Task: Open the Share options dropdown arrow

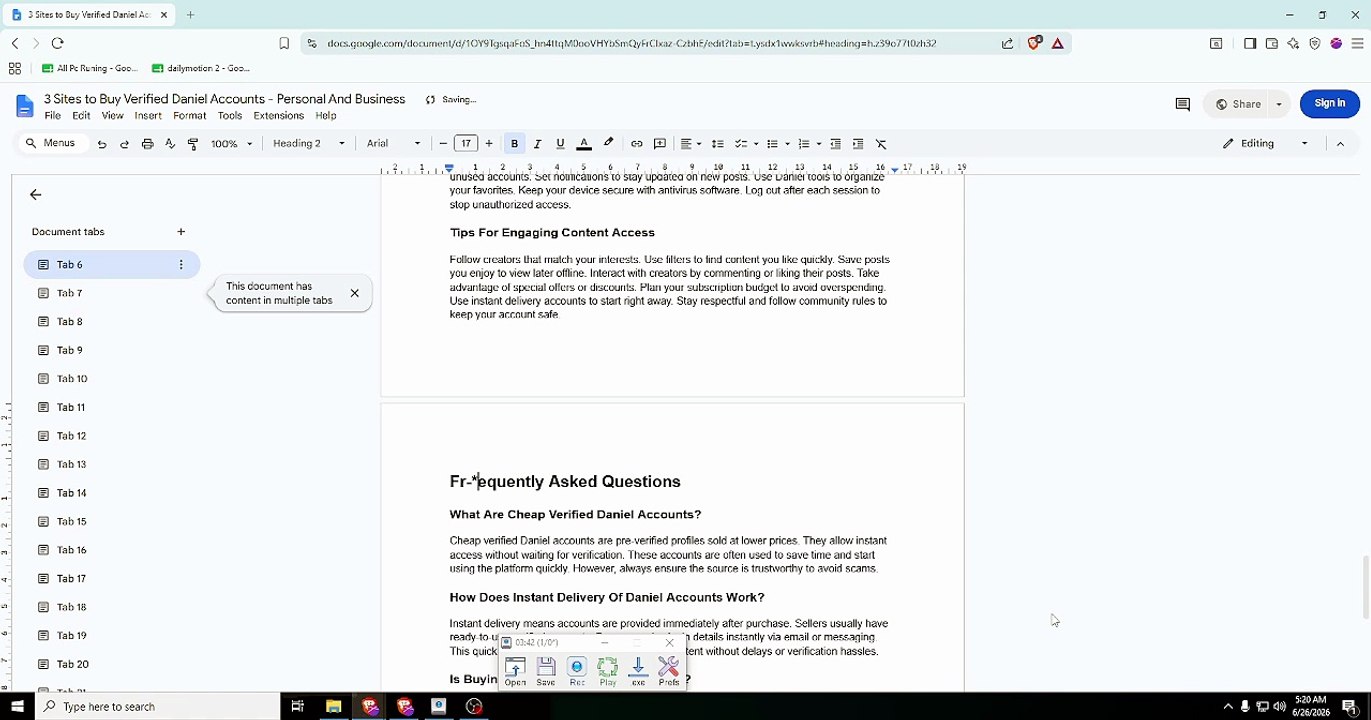Action: (x=1279, y=104)
